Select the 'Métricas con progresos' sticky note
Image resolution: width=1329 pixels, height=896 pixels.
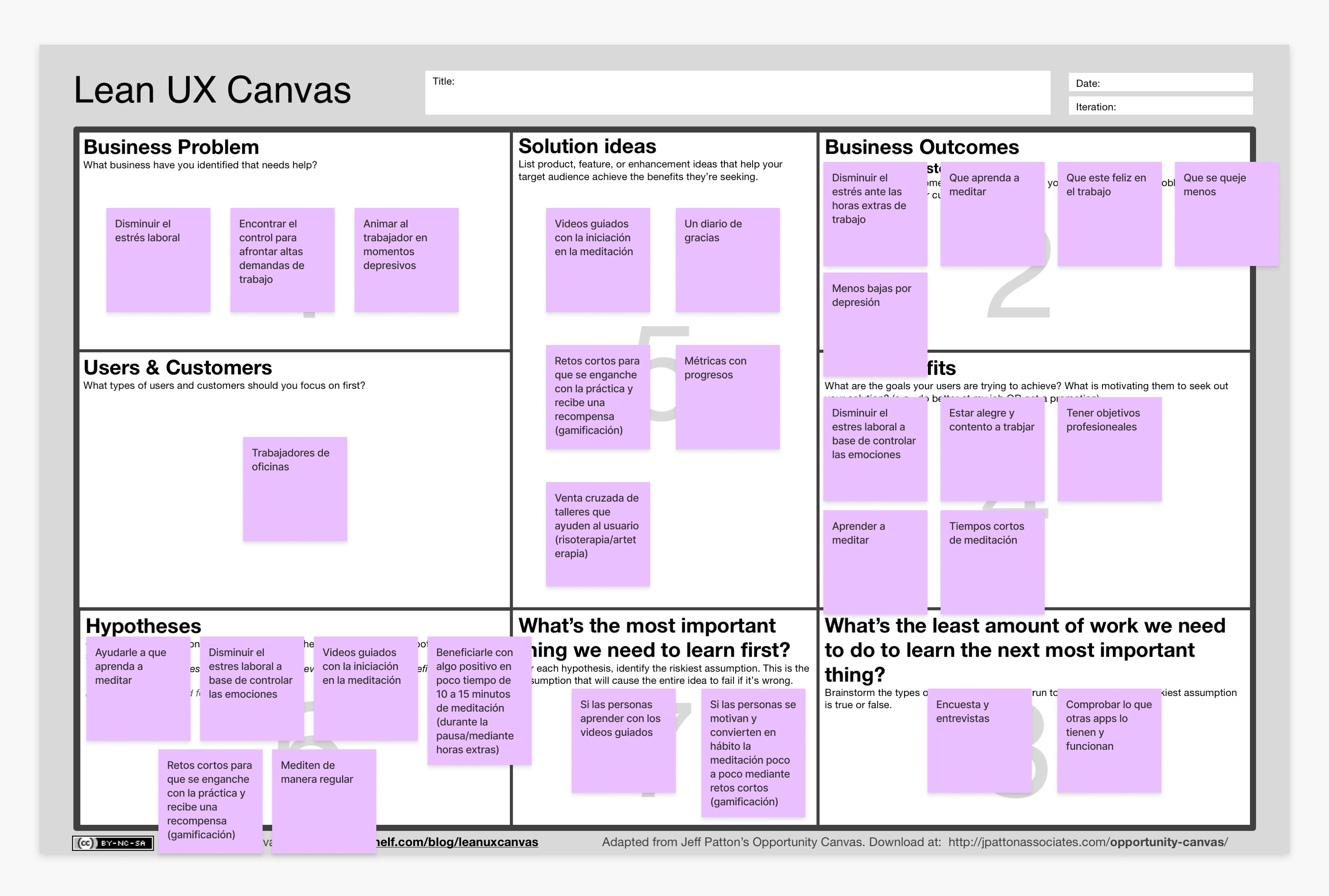point(727,397)
